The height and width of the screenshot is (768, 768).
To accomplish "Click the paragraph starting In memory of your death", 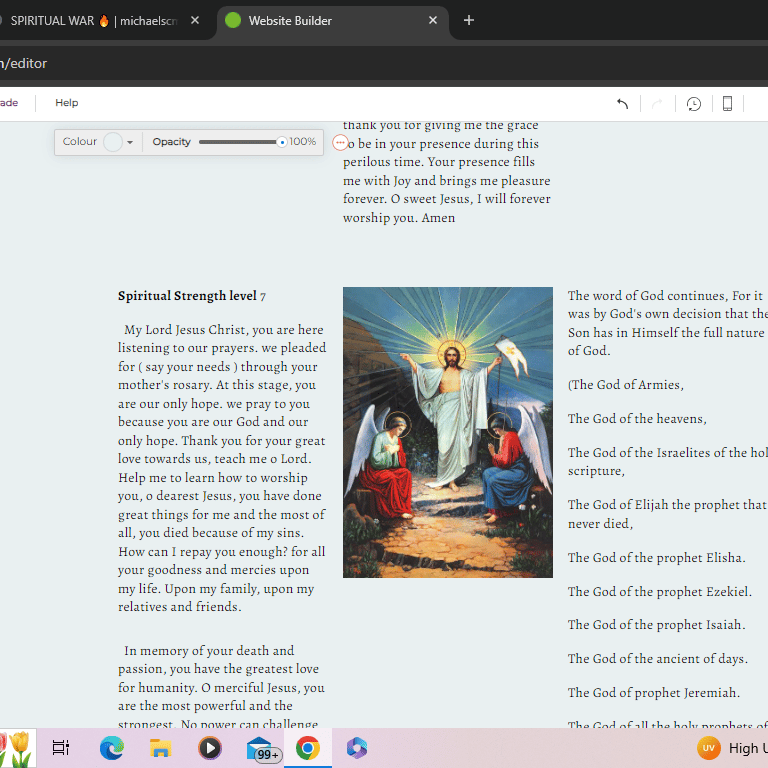I will pos(221,687).
